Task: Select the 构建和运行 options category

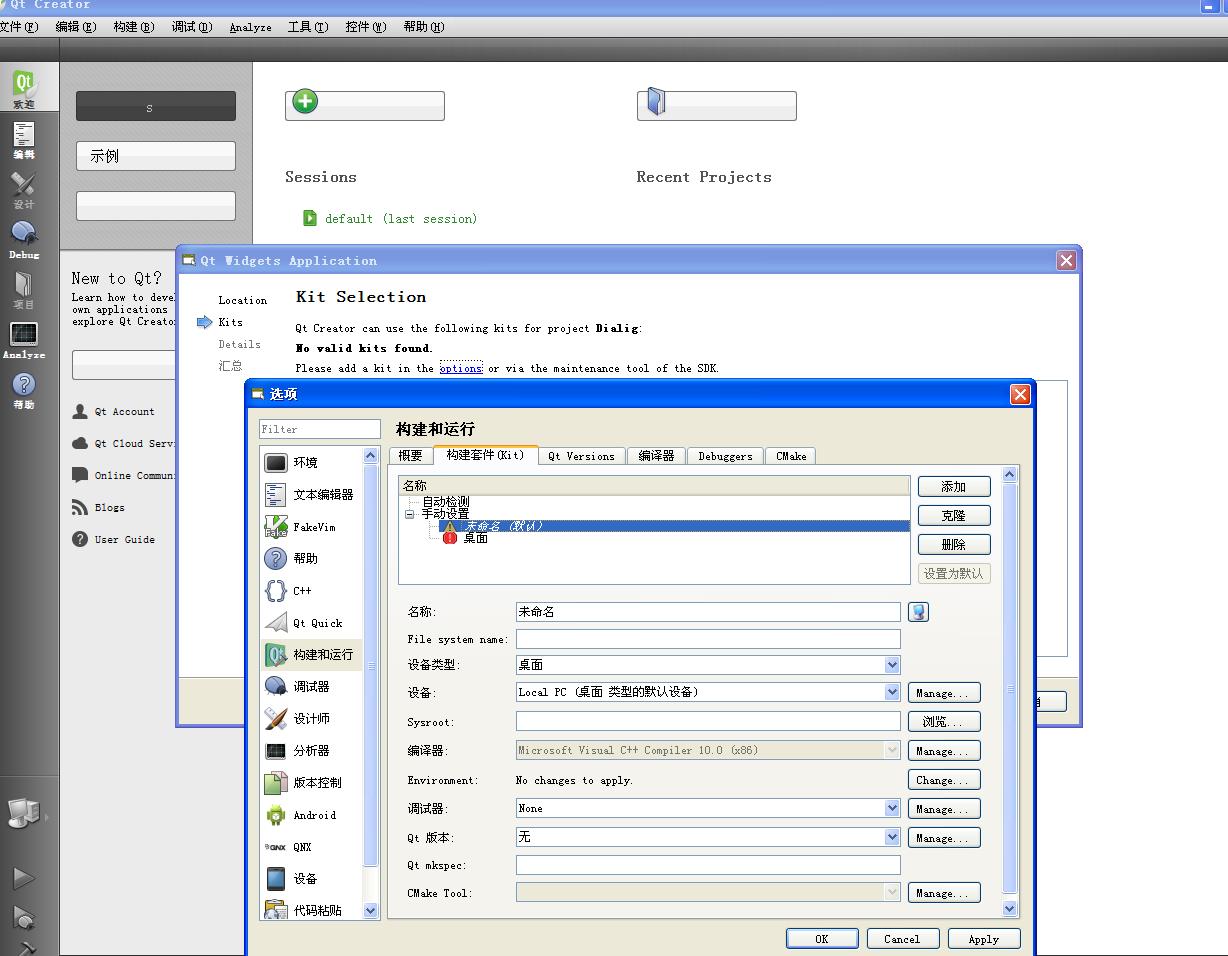Action: (311, 654)
